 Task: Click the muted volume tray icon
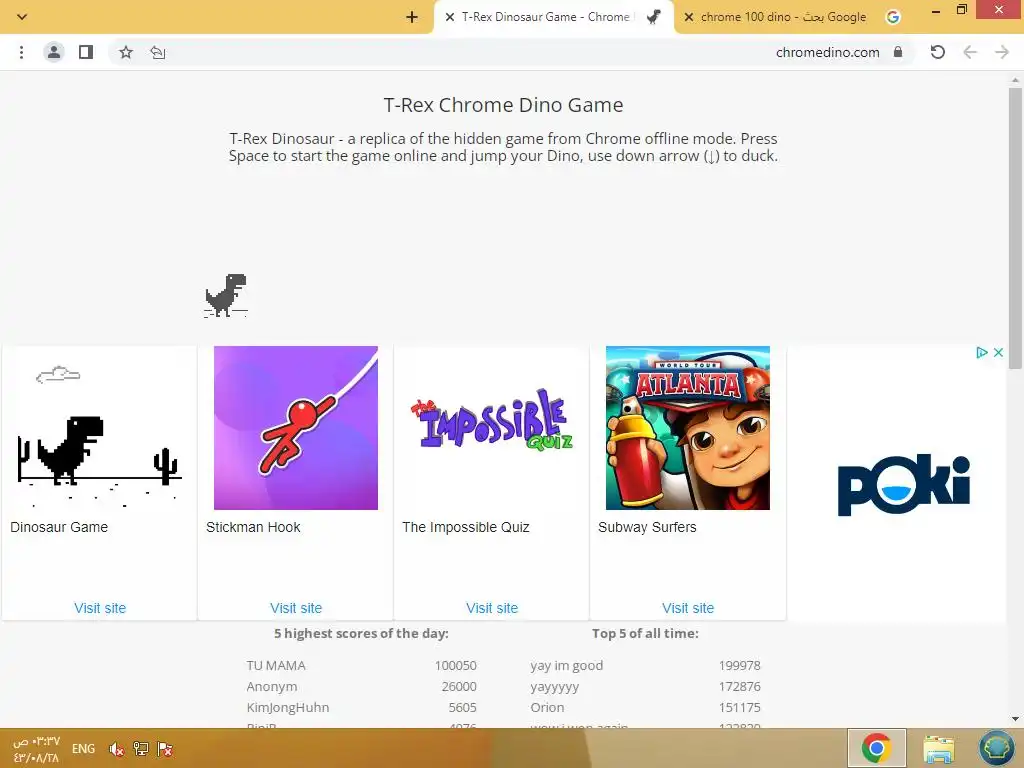116,749
